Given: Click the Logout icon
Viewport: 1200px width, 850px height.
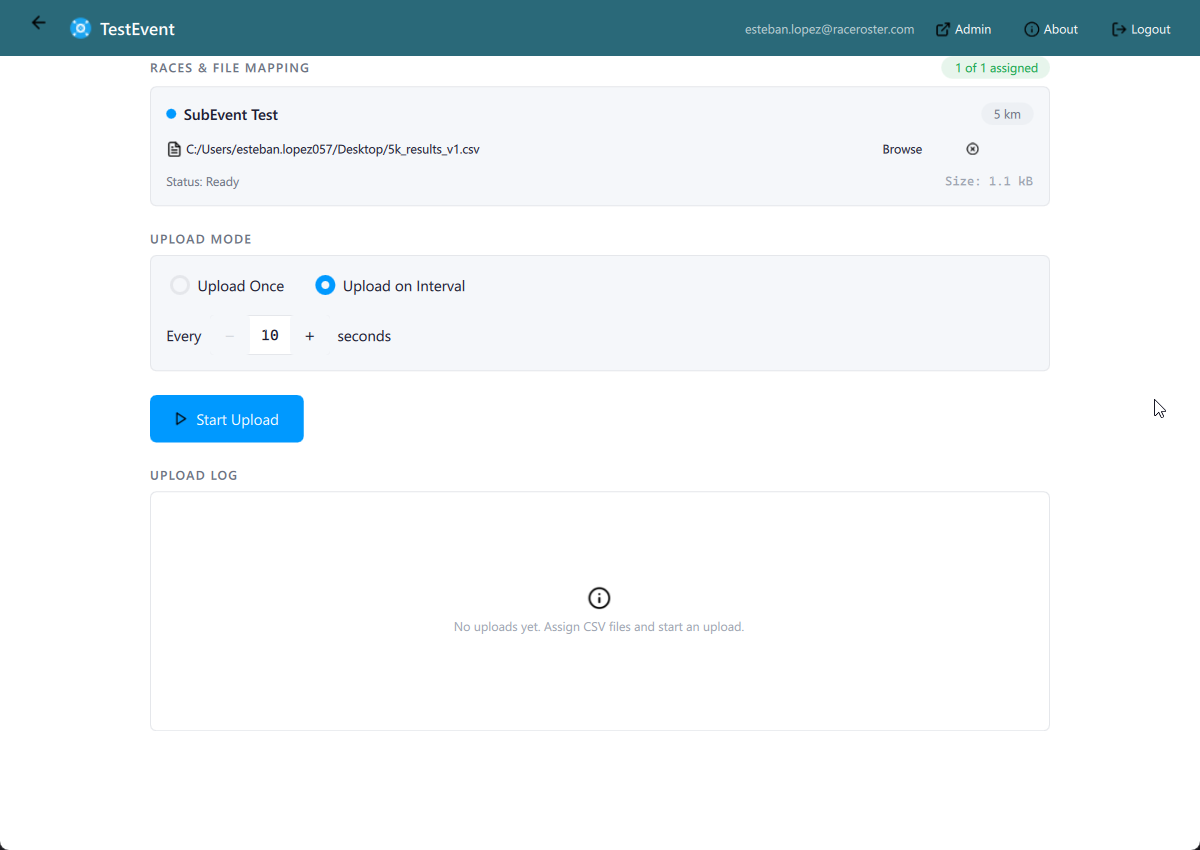Looking at the screenshot, I should 1119,30.
